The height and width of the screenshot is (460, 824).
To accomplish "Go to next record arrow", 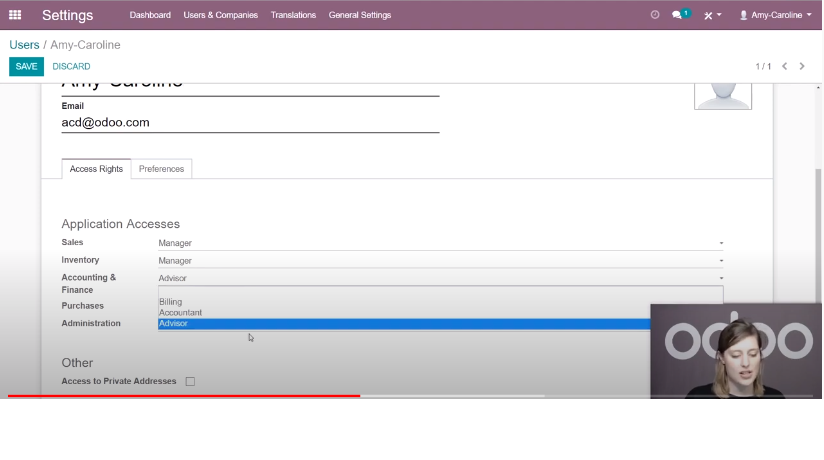I will coord(802,66).
